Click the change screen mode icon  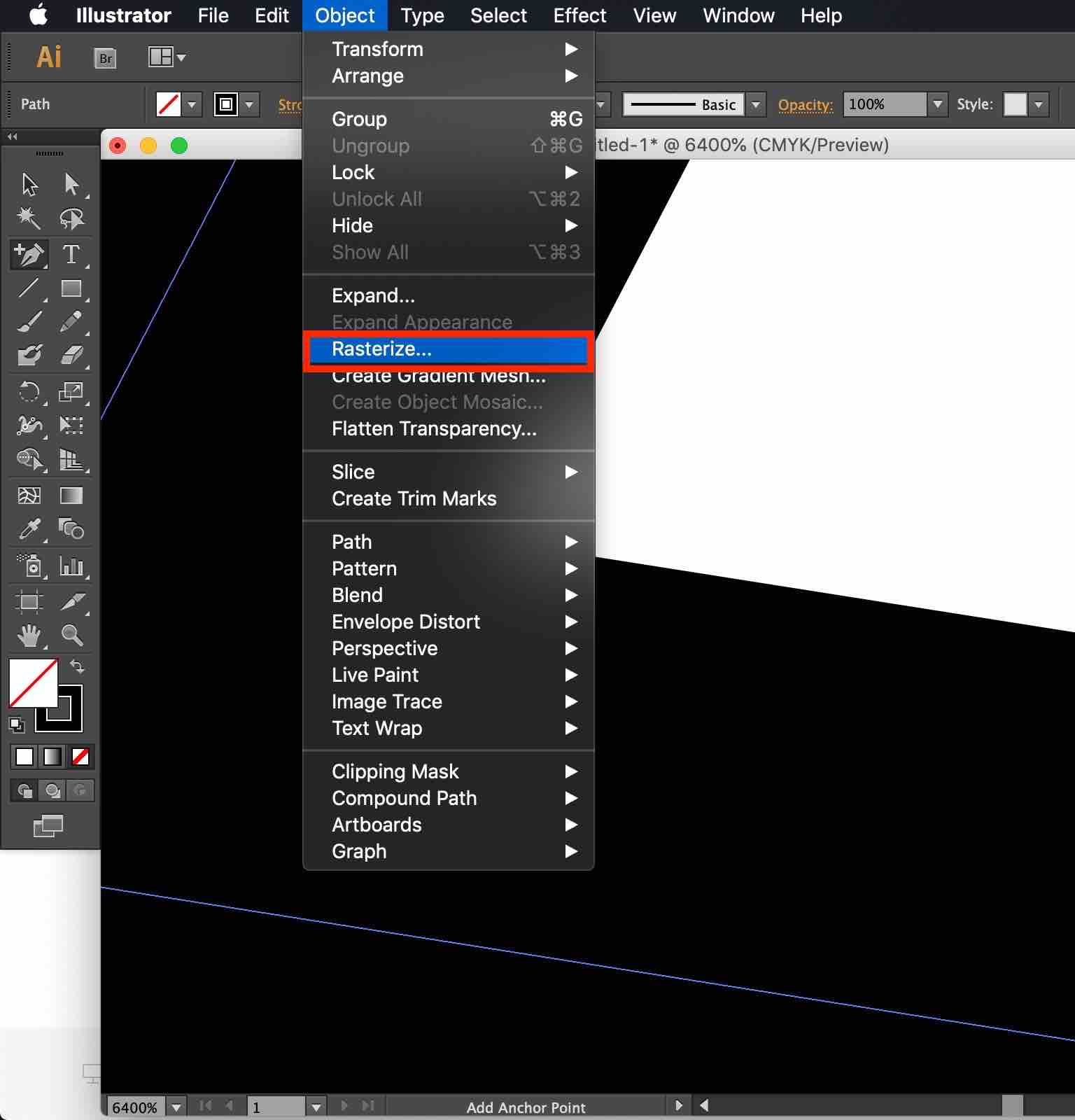coord(48,826)
